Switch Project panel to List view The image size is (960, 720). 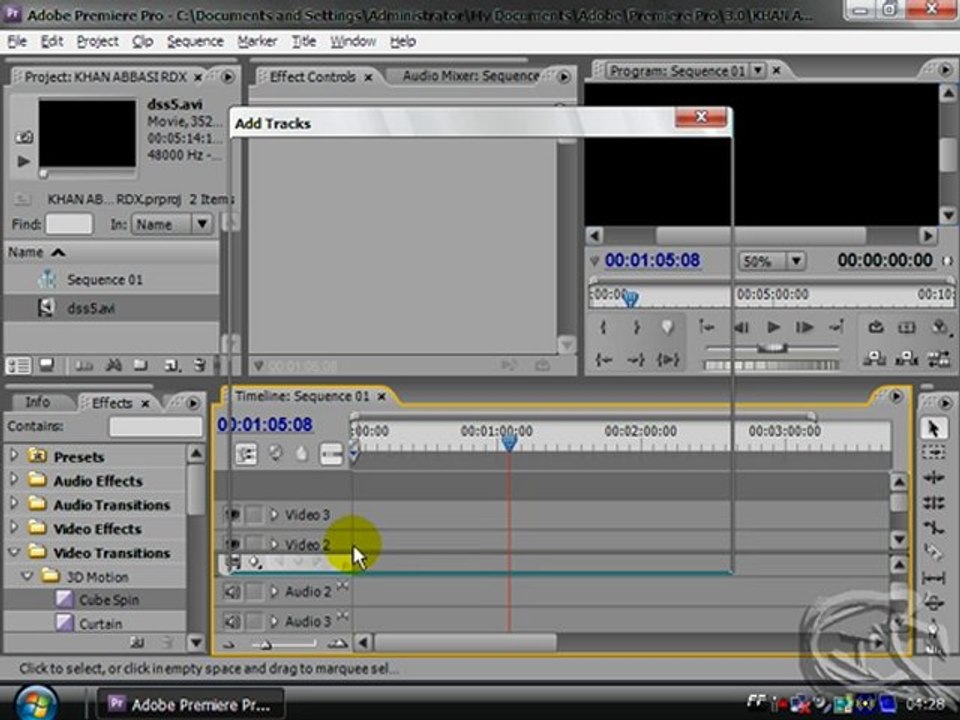tap(18, 366)
